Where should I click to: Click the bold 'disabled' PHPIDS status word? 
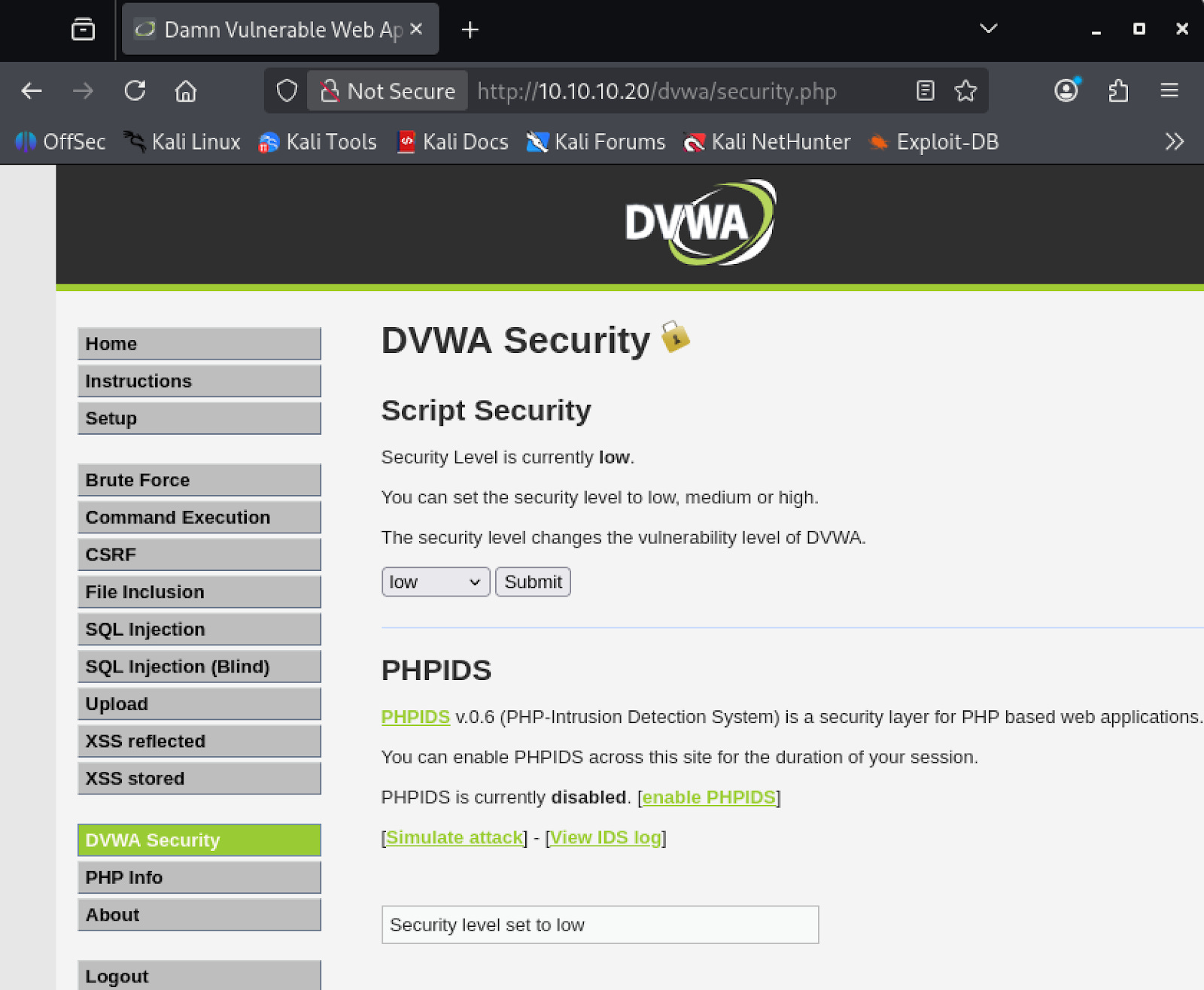coord(588,797)
